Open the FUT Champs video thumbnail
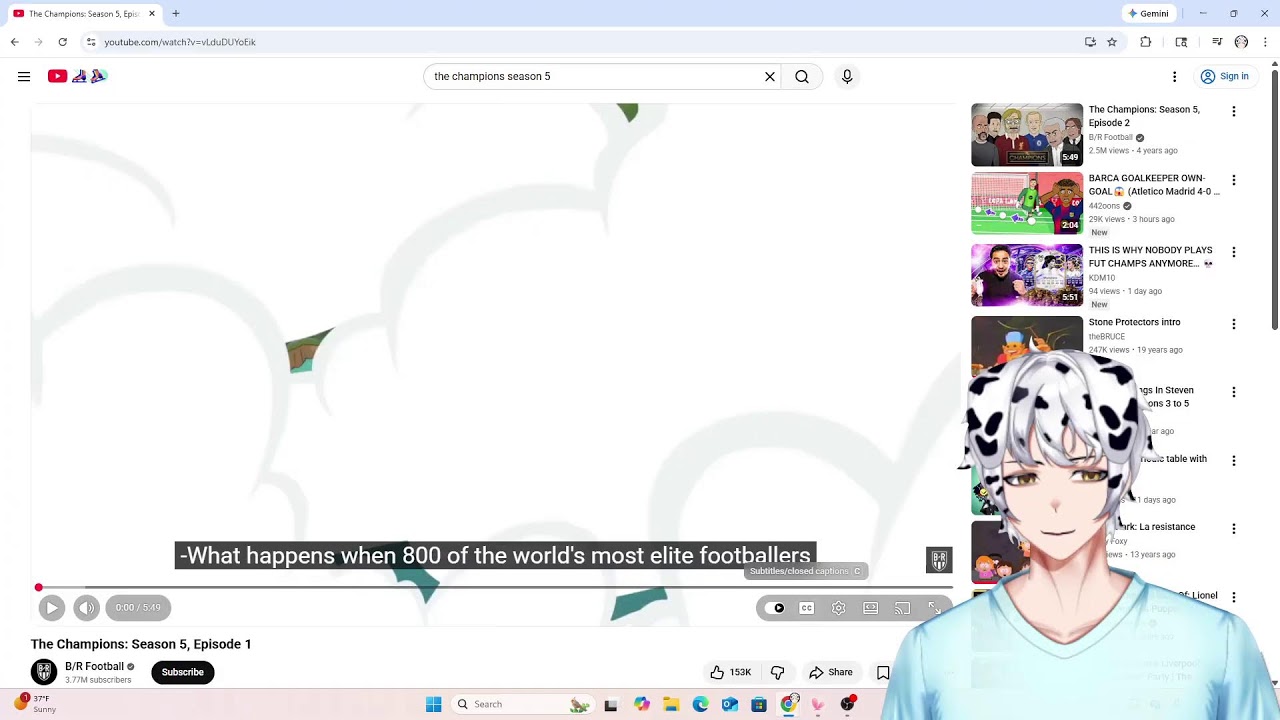 click(x=1027, y=275)
